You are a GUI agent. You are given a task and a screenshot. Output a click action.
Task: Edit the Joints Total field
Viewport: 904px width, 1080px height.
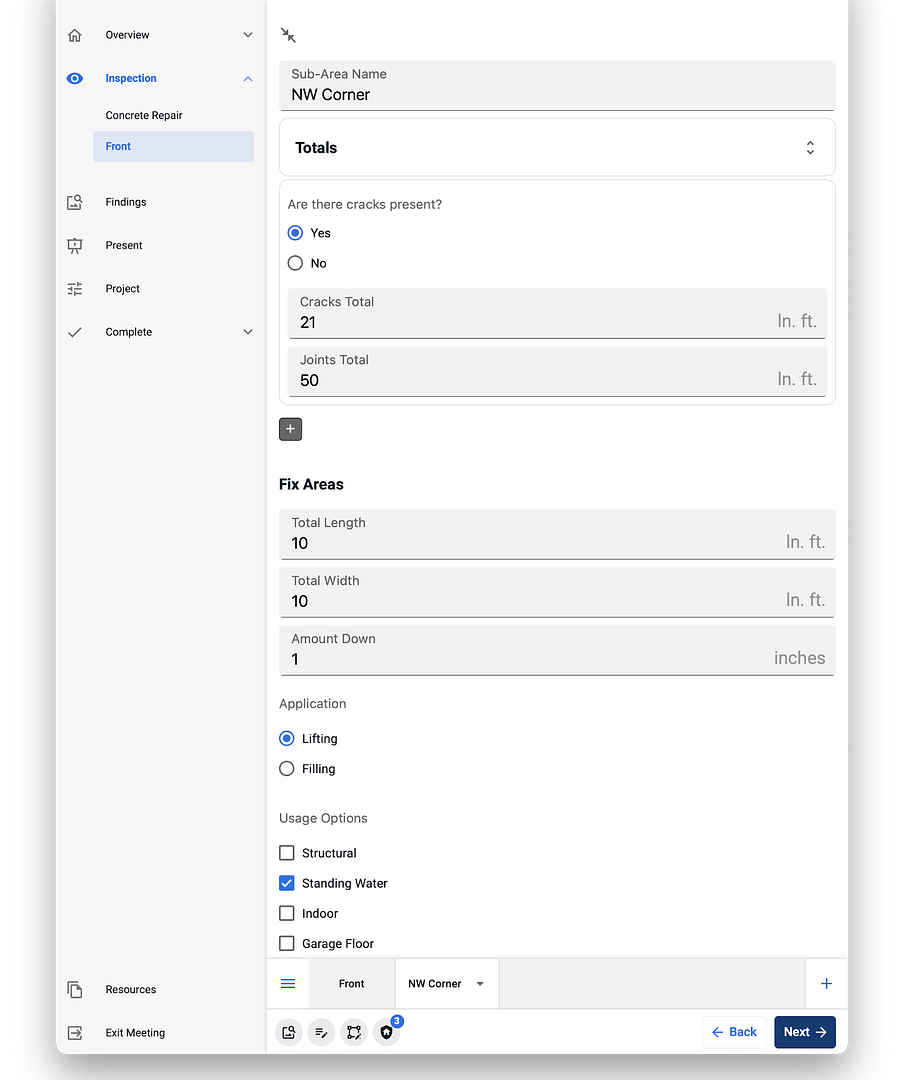point(557,371)
